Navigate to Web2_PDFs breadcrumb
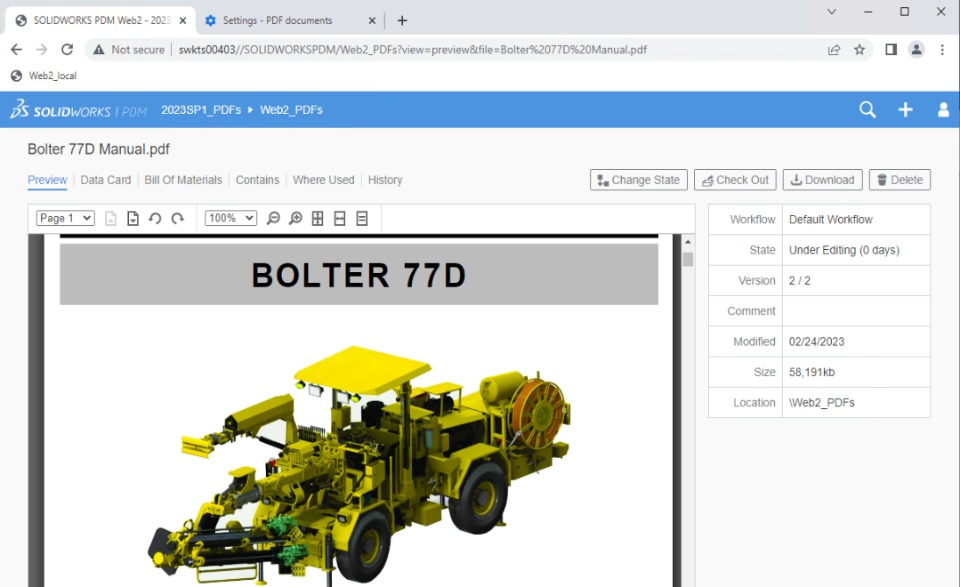 coord(291,110)
